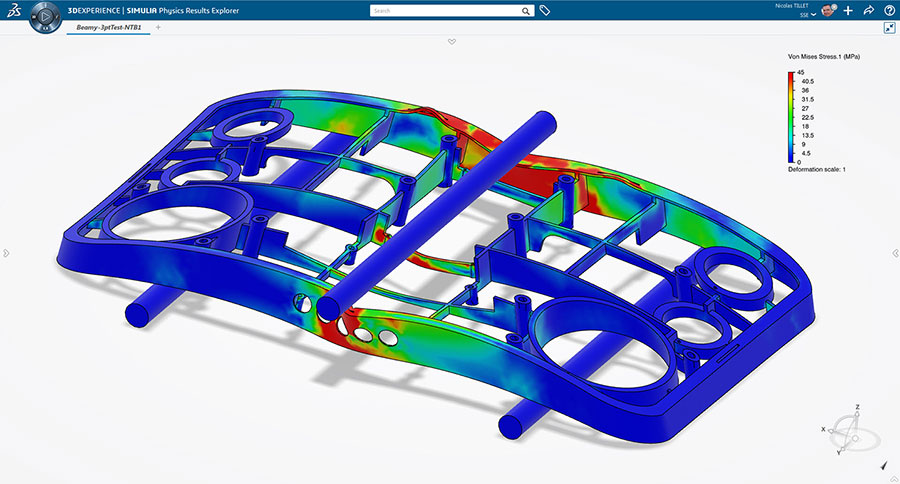This screenshot has height=484, width=900.
Task: Expand the top action bar chevron
Action: (x=452, y=41)
